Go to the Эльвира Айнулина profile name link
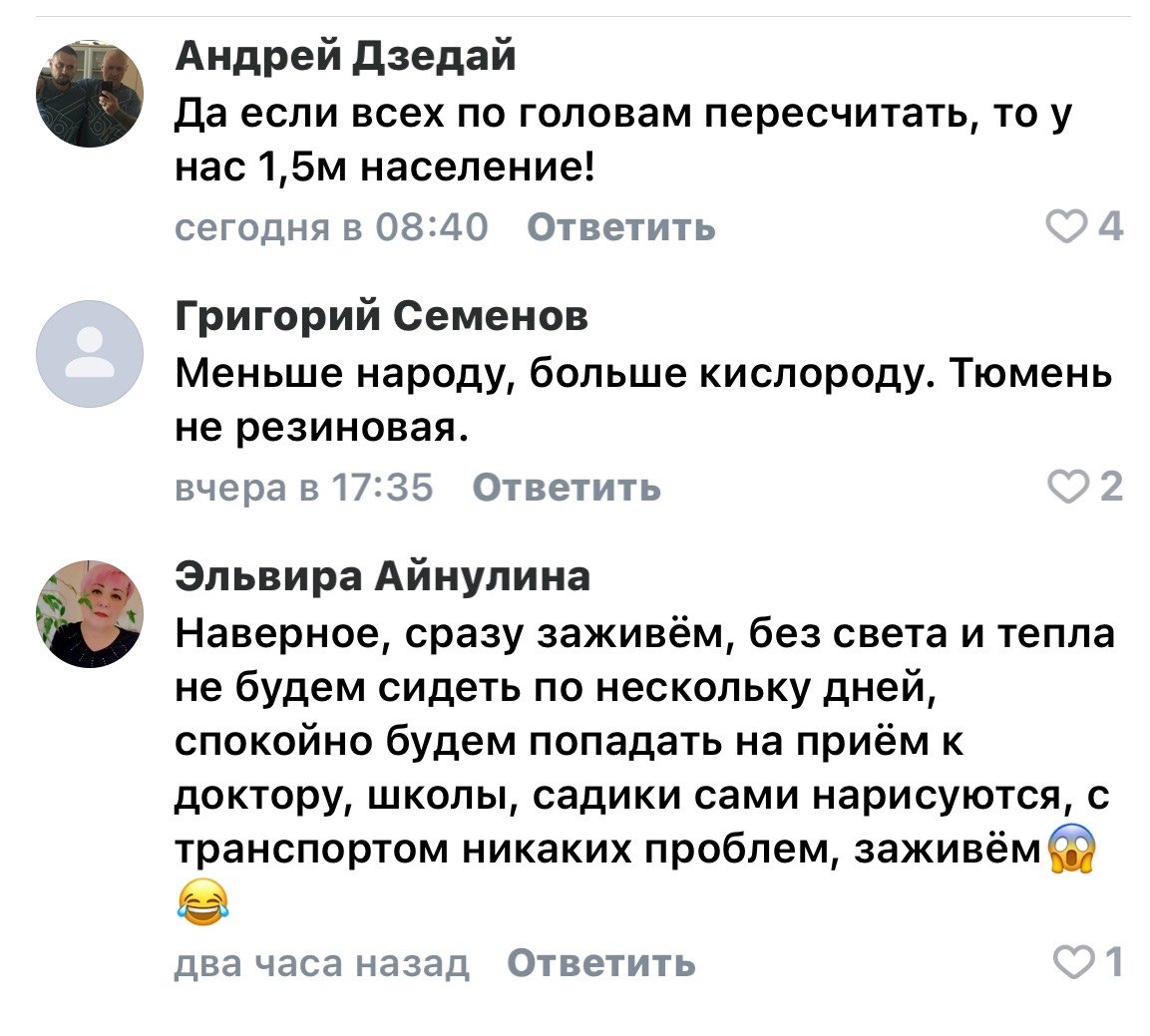1150x1036 pixels. coord(383,575)
